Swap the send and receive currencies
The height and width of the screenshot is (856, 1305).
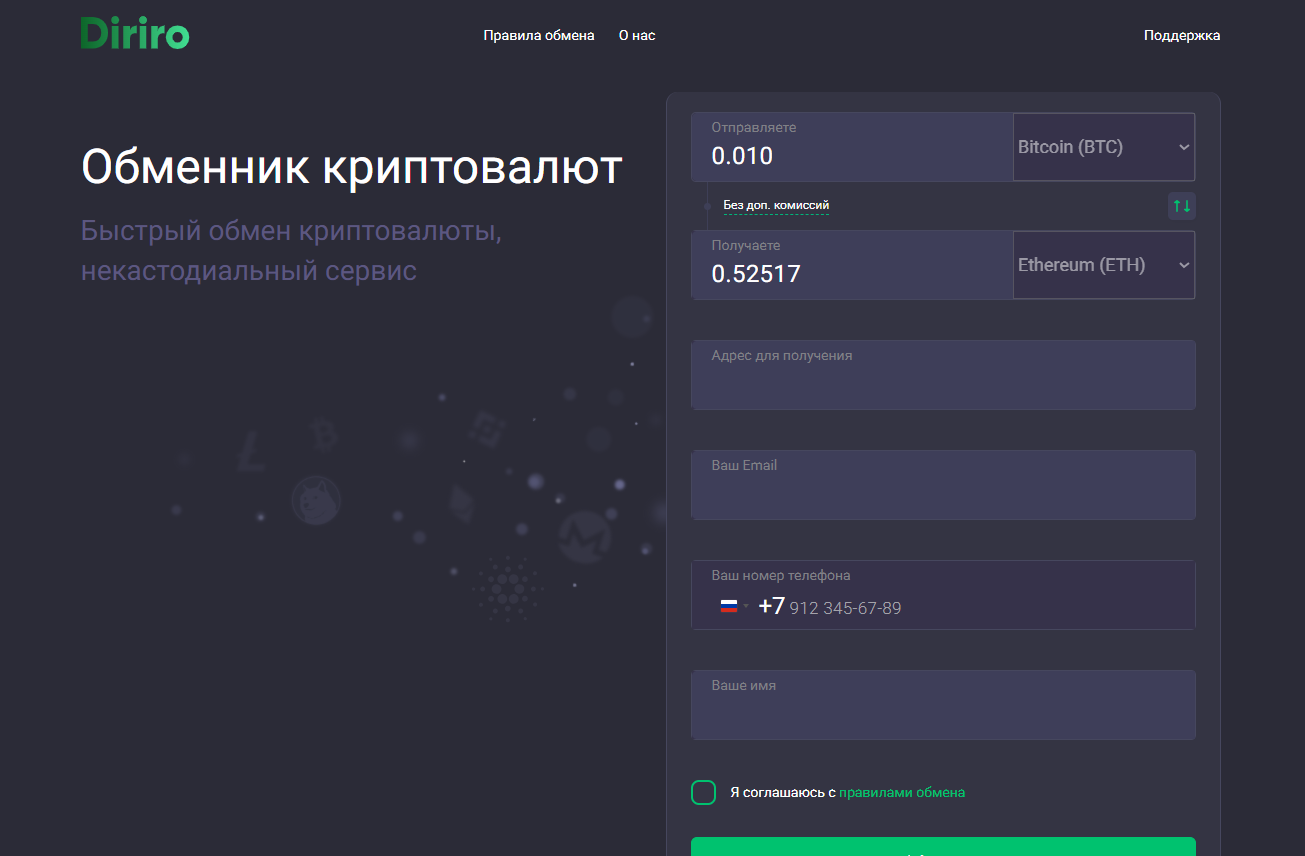[1181, 206]
